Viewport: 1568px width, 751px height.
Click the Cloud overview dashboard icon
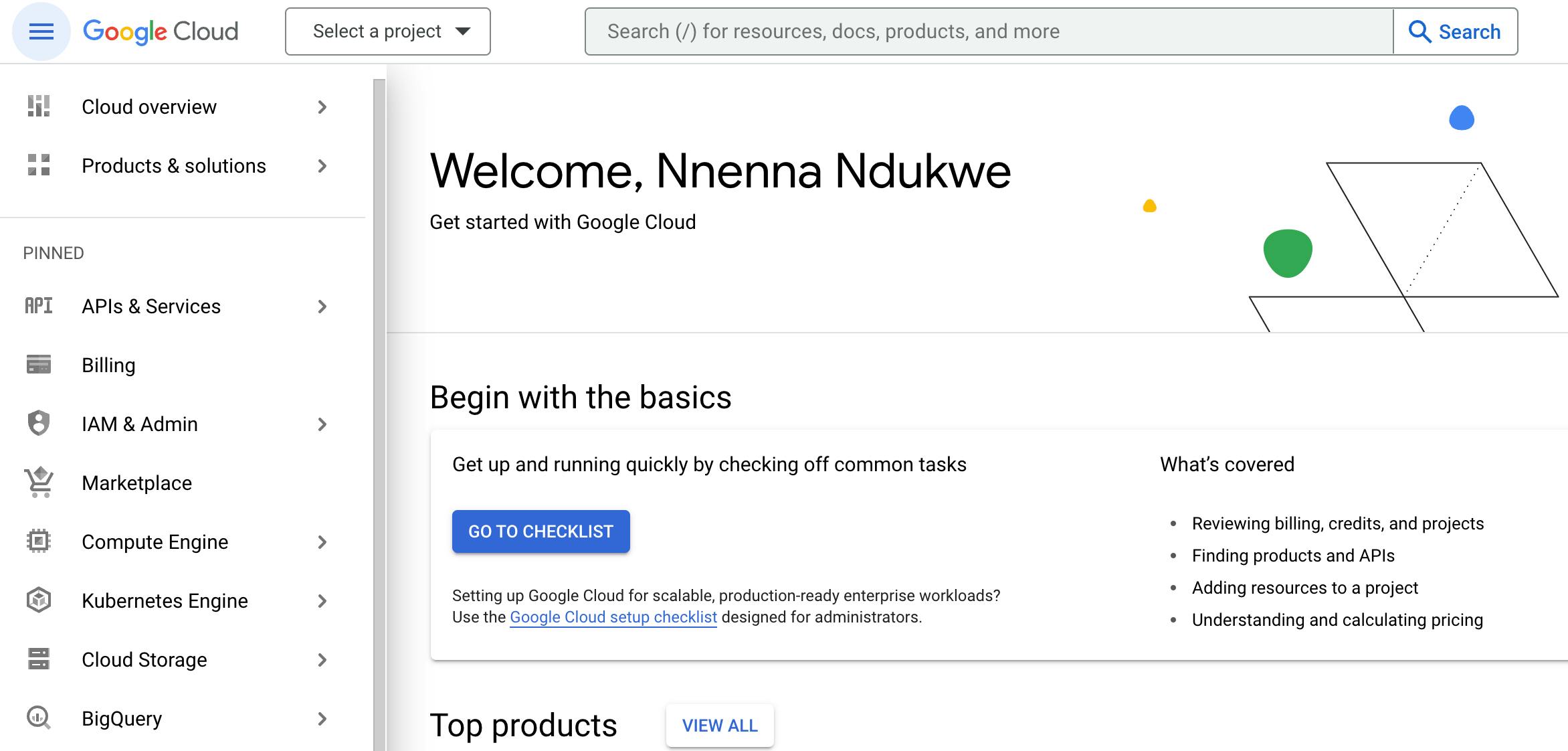pyautogui.click(x=39, y=106)
